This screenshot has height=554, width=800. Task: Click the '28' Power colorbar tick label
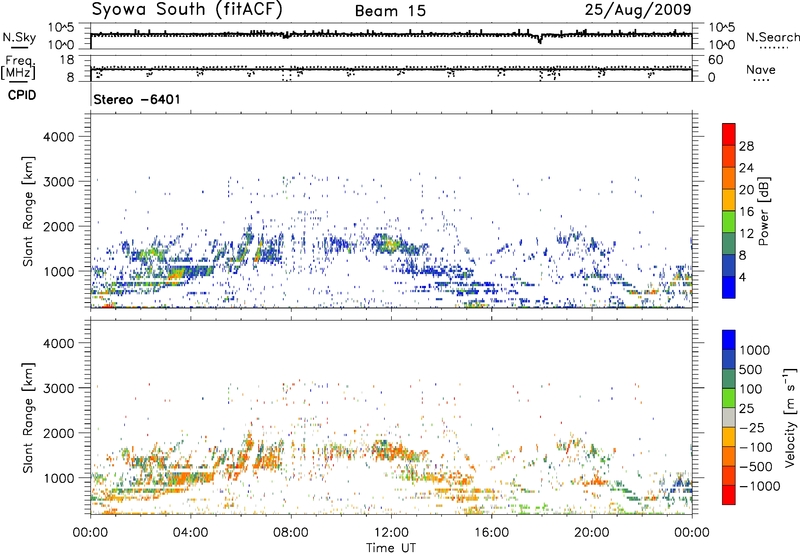coord(746,146)
